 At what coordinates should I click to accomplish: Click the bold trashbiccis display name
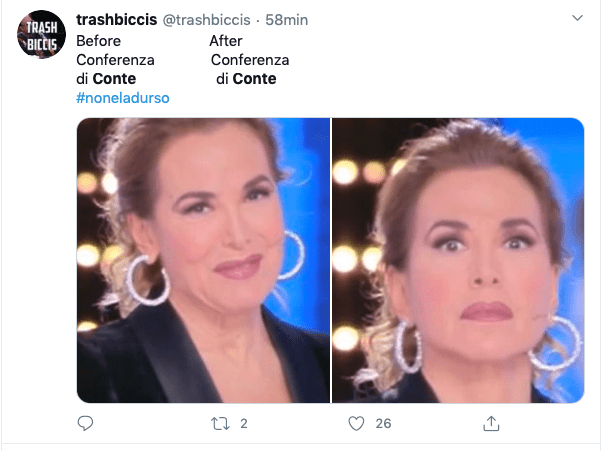[117, 20]
